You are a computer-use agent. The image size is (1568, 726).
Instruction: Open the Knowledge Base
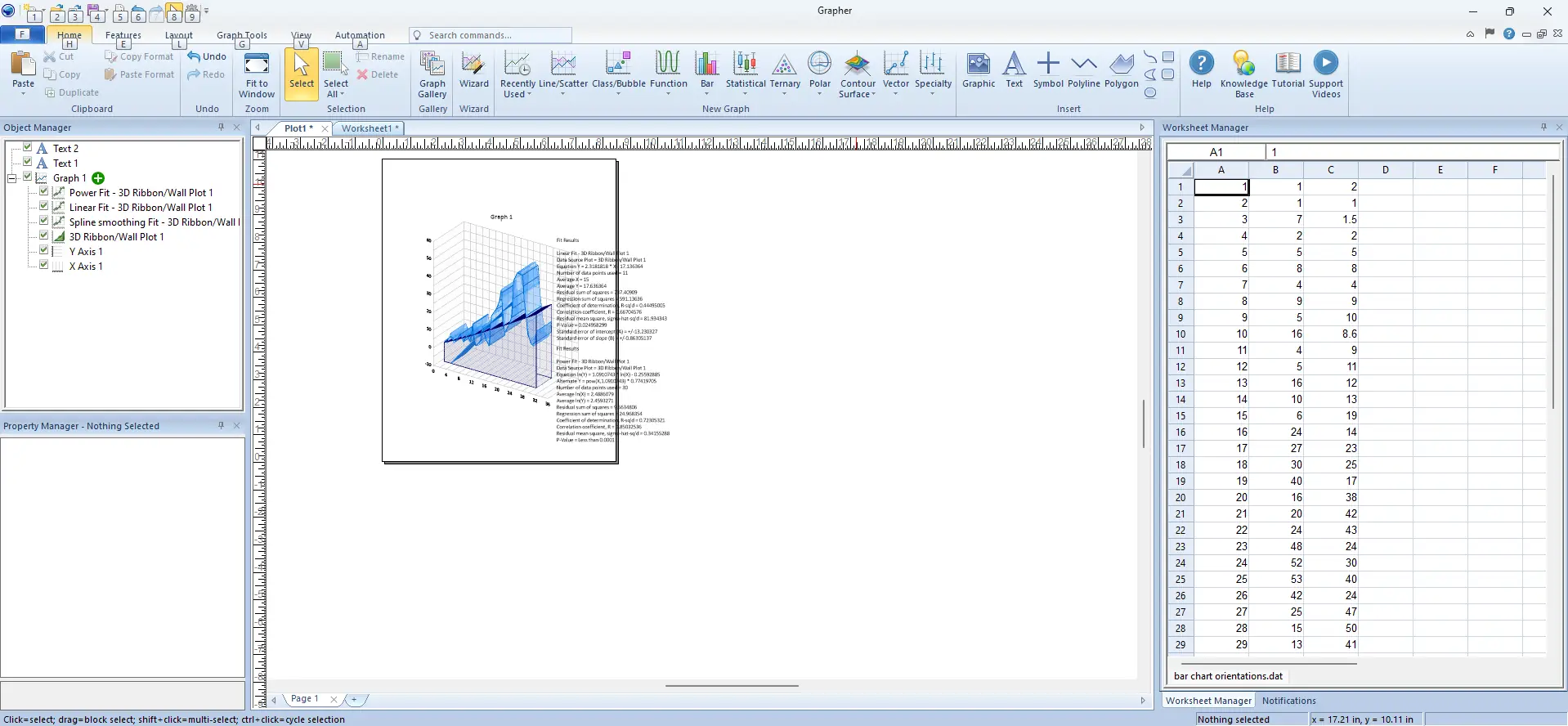tap(1243, 74)
